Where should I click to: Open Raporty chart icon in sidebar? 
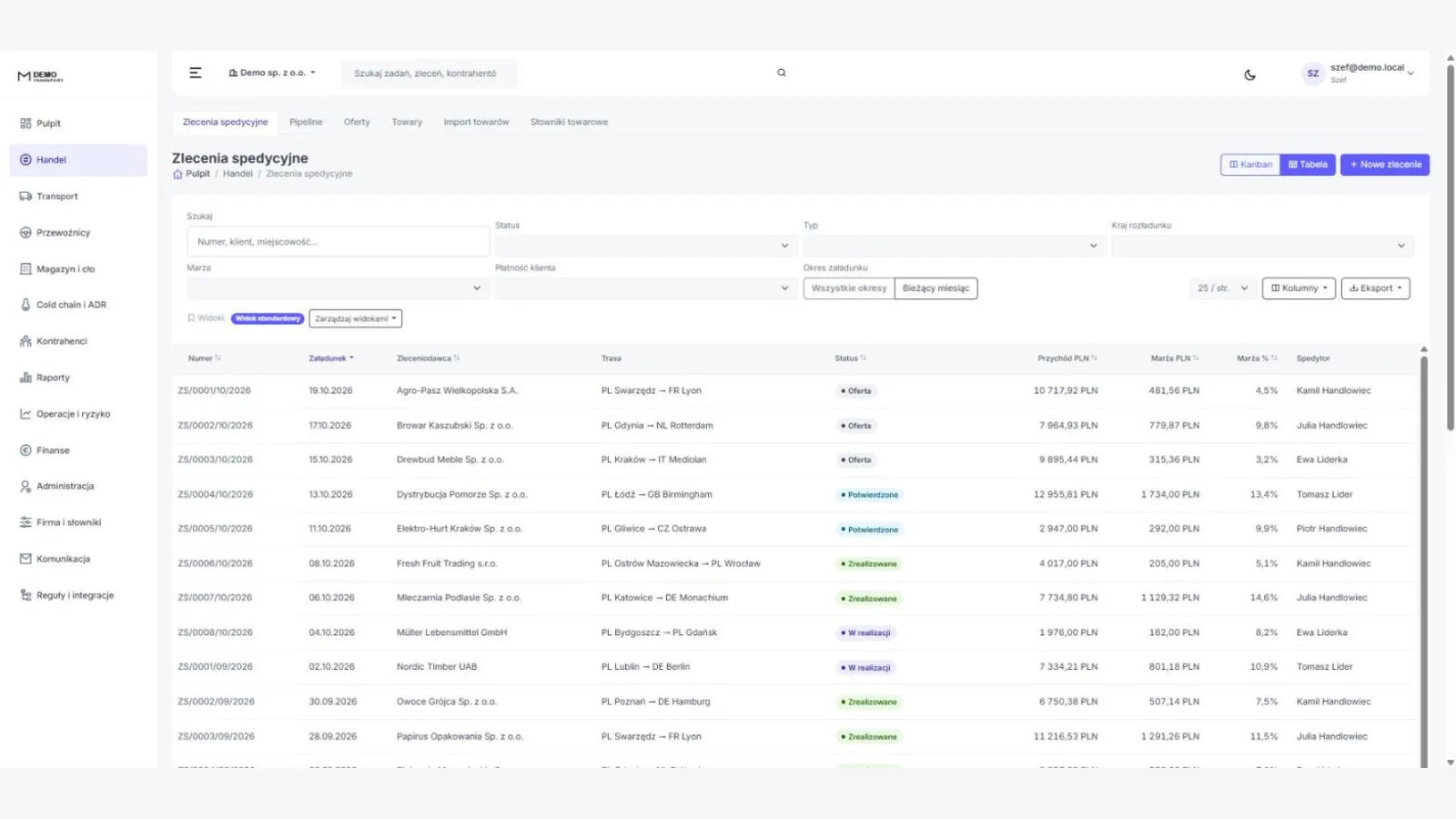tap(25, 378)
